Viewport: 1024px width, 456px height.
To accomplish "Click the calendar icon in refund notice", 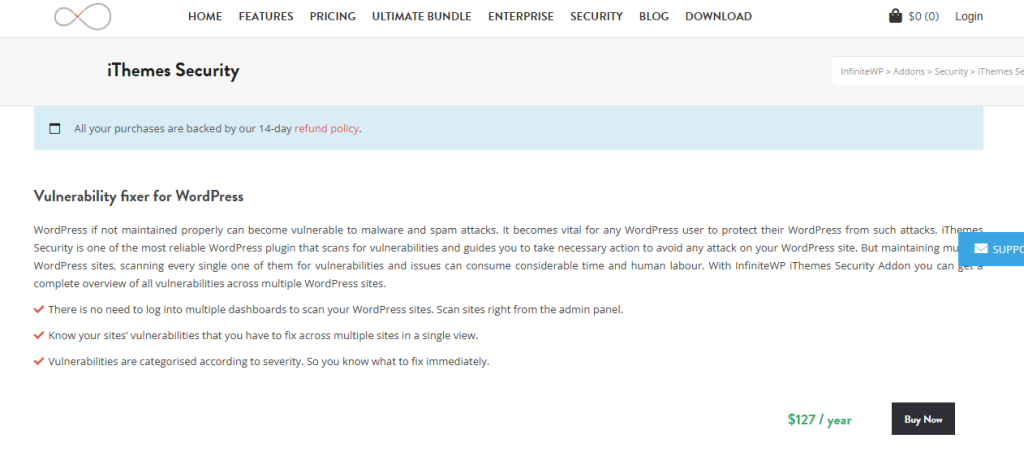I will [x=55, y=129].
